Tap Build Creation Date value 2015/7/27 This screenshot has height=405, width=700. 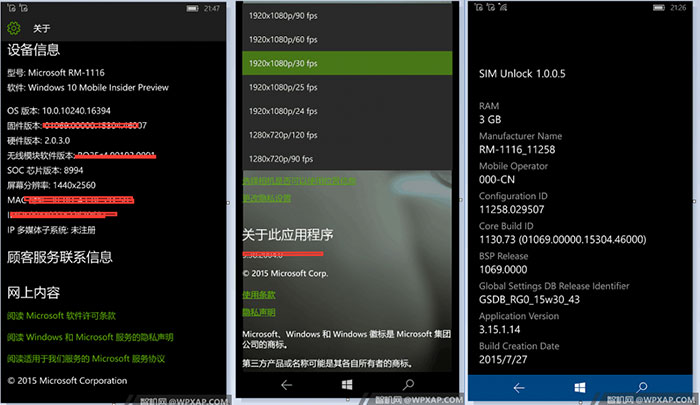coord(503,359)
